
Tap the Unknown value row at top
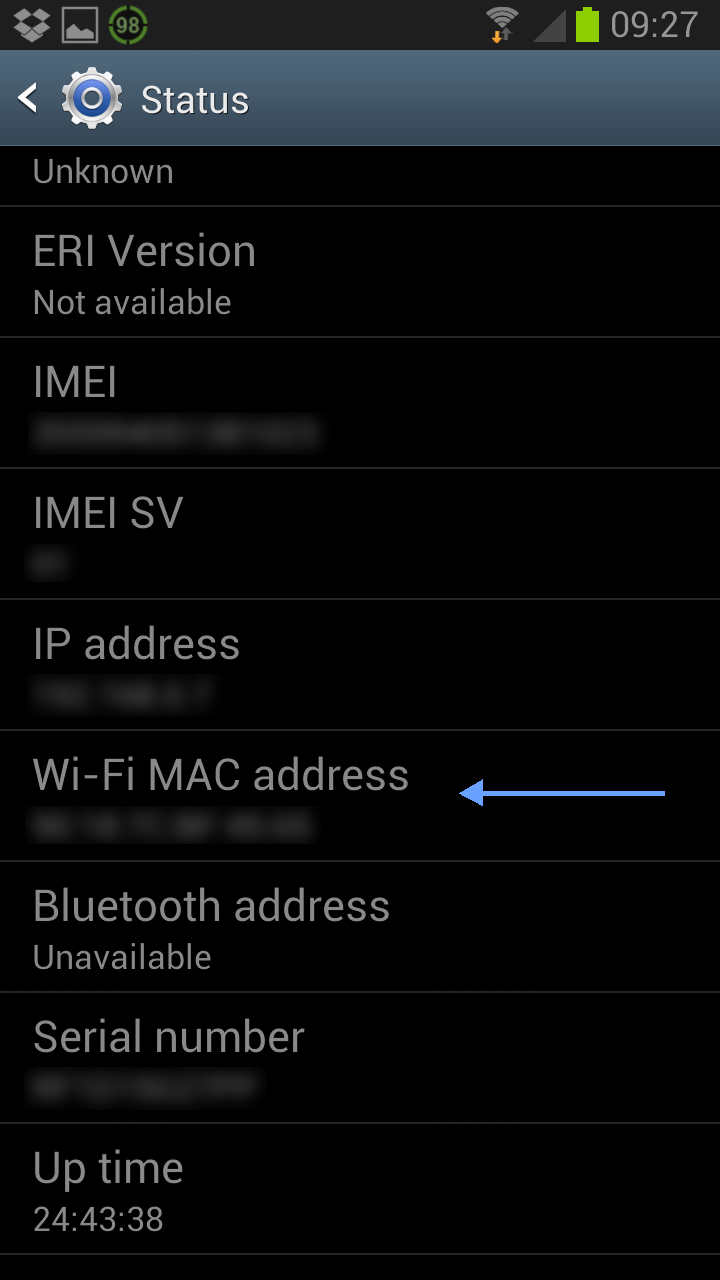click(x=360, y=176)
